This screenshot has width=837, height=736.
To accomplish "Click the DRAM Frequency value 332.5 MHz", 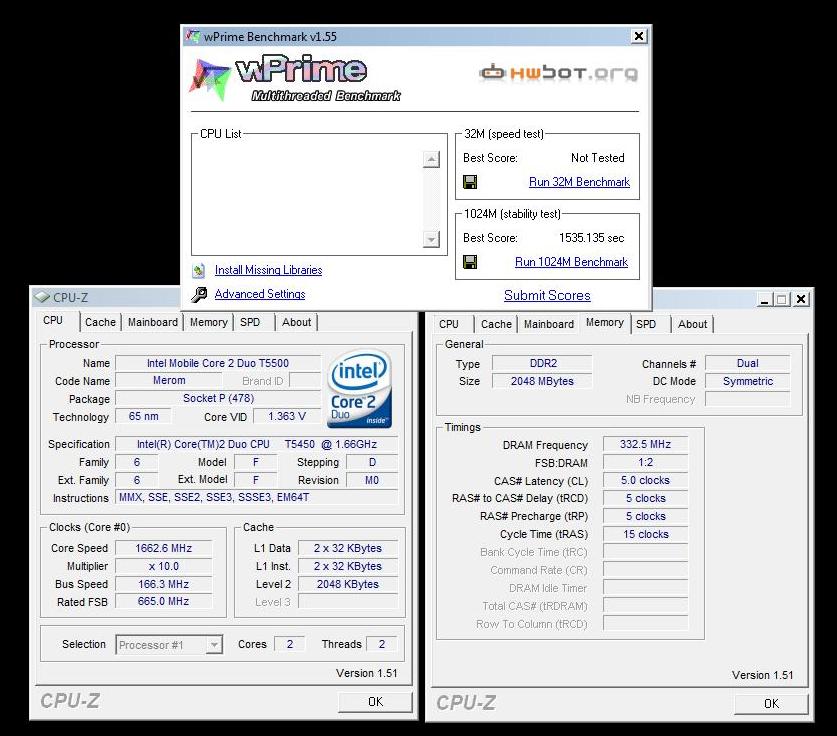I will click(645, 444).
